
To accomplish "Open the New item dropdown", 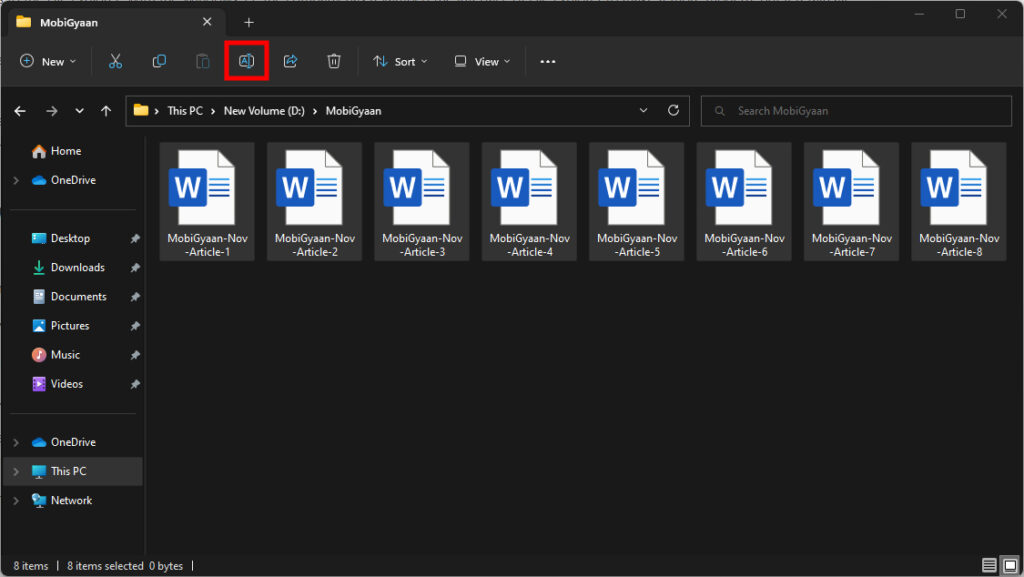I will point(48,61).
